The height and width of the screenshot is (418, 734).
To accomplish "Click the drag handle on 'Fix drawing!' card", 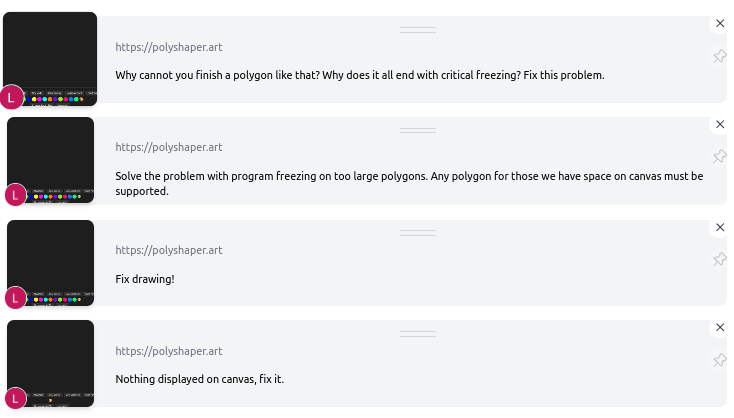I will [418, 233].
